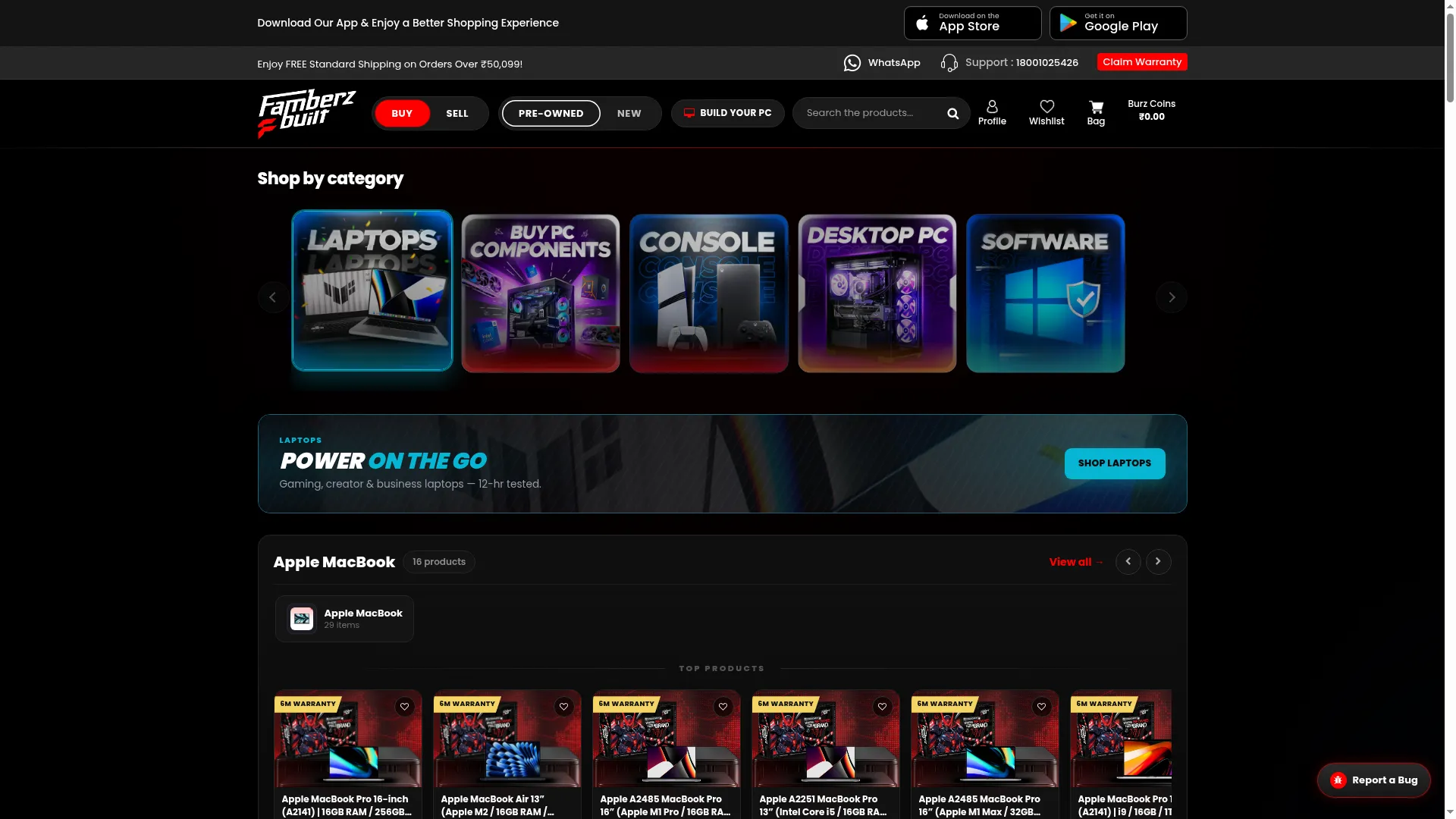1456x819 pixels.
Task: Open the shopping Bag cart icon
Action: (1096, 107)
